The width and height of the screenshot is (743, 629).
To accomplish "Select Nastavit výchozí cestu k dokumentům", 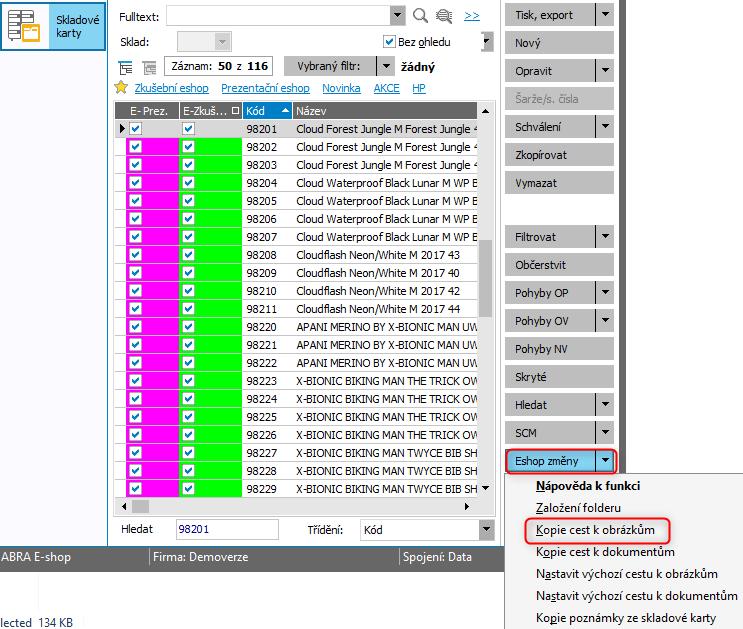I will pos(636,595).
